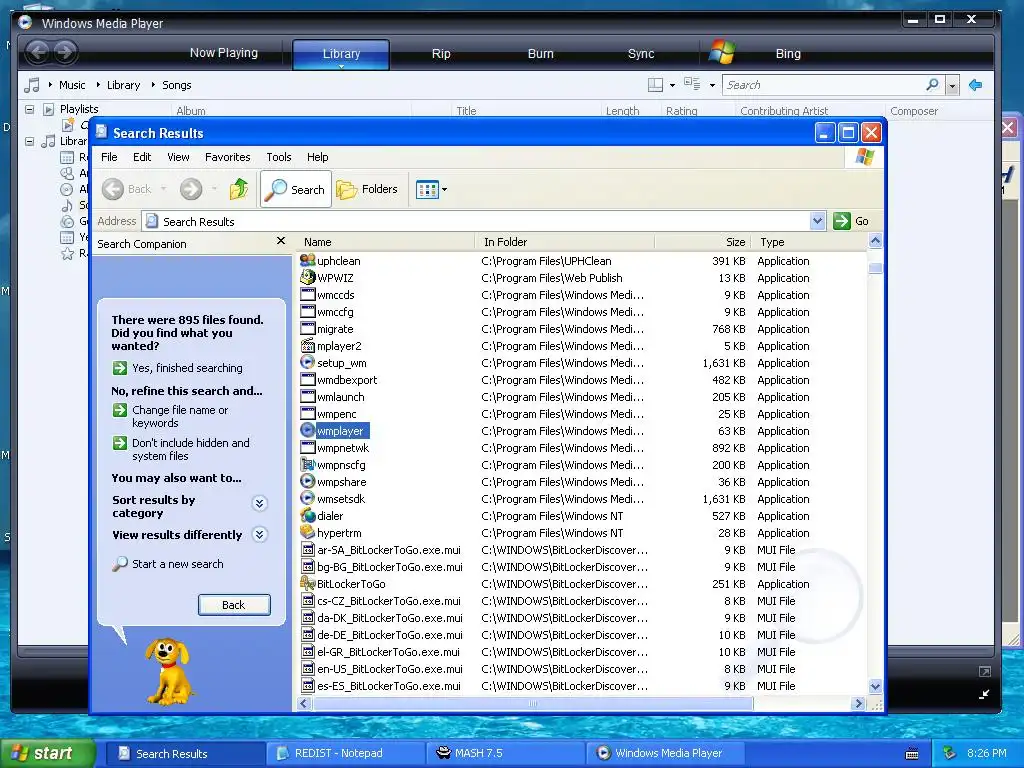
Task: Click the Media Player search input field
Action: [824, 85]
